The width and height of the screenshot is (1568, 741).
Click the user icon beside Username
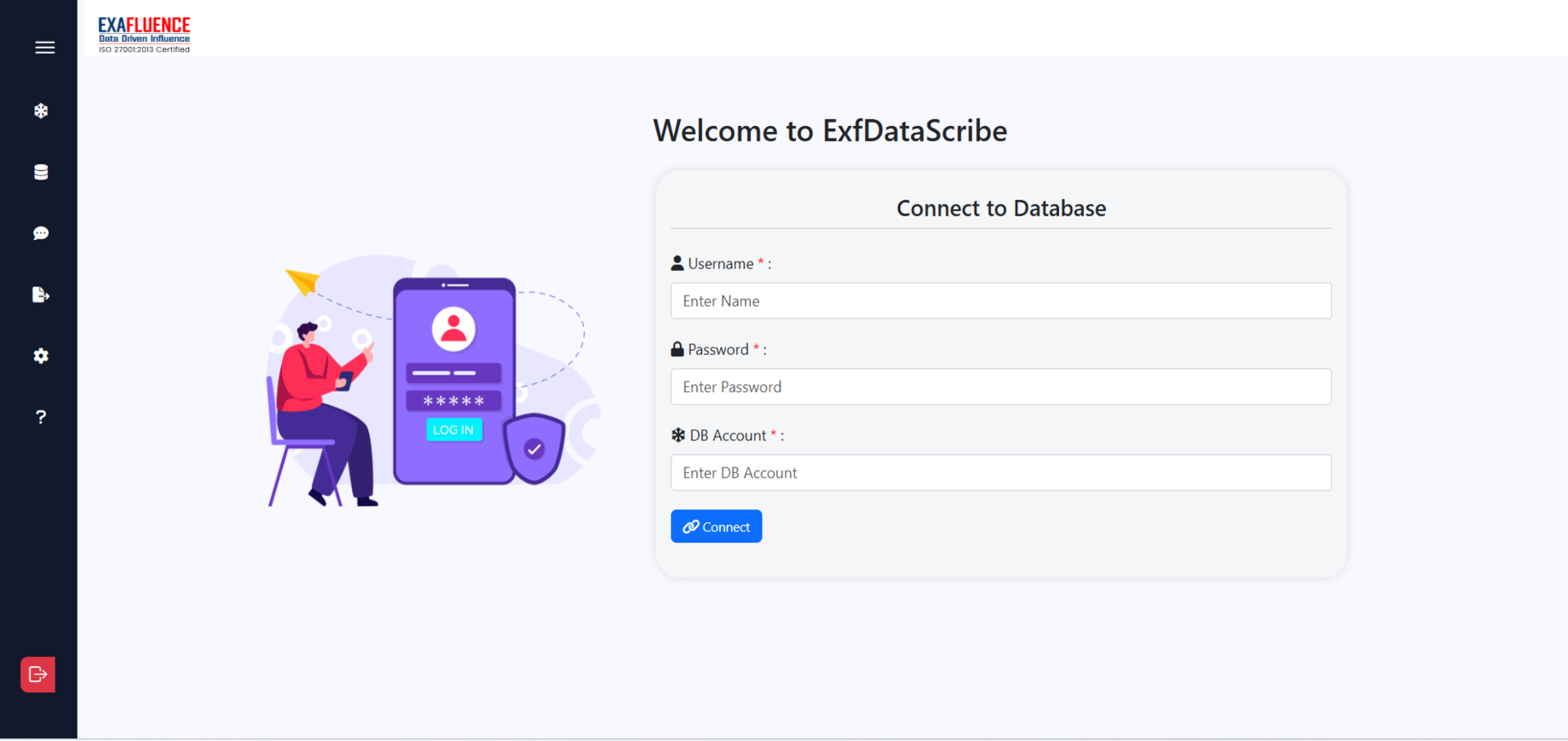tap(677, 263)
